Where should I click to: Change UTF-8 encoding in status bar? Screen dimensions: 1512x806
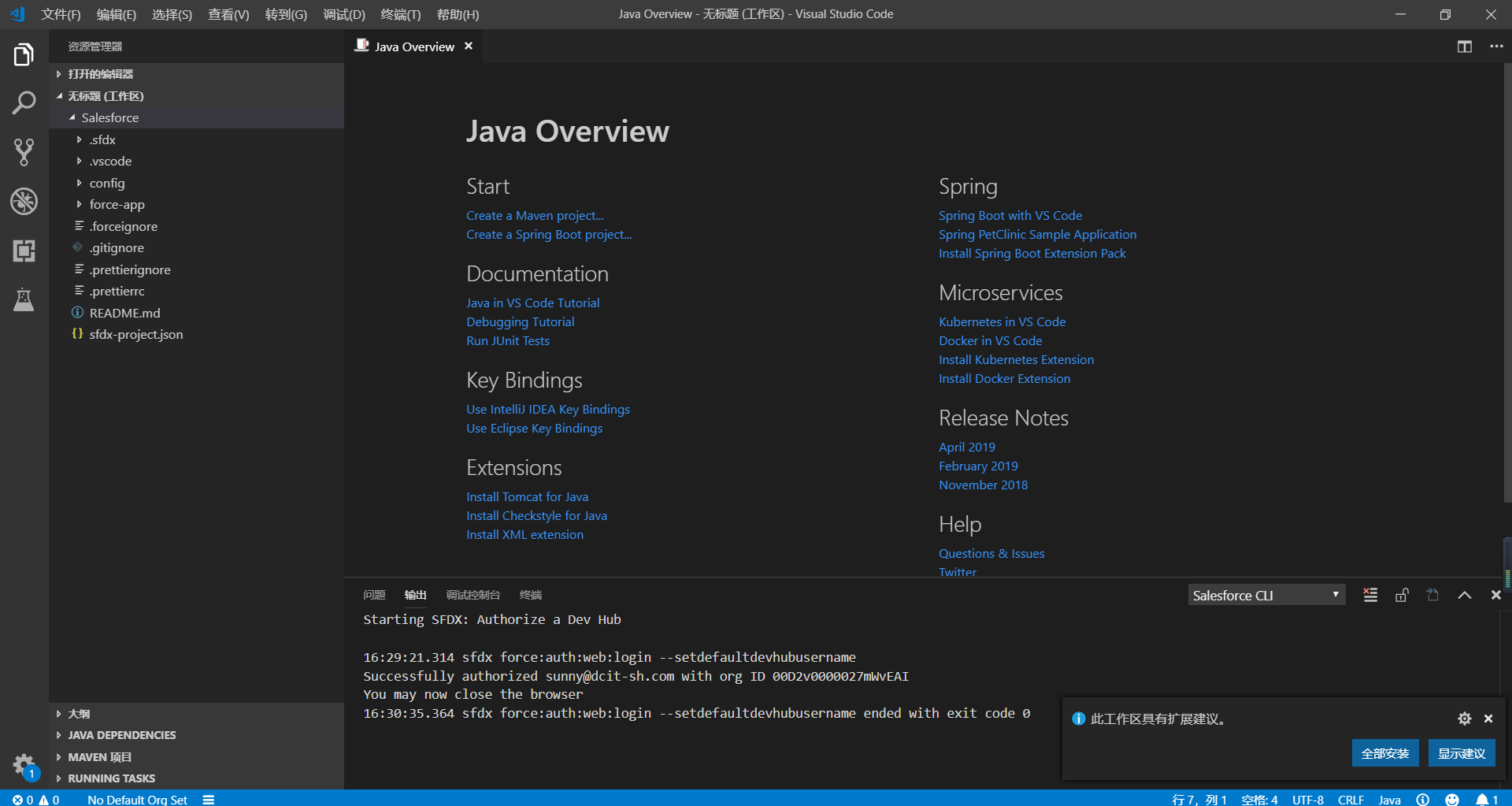coord(1307,799)
